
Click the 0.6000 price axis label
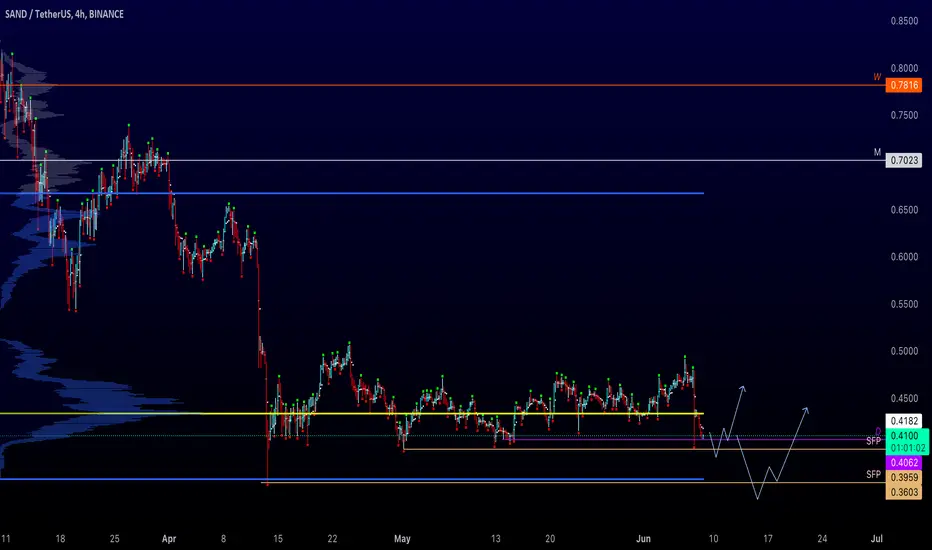tap(904, 257)
